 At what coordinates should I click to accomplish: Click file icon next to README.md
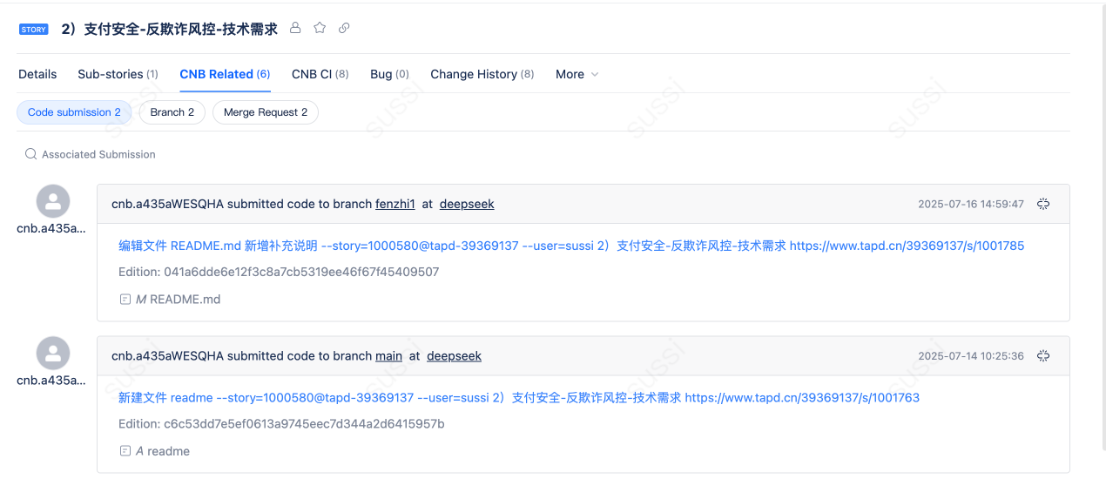coord(125,299)
